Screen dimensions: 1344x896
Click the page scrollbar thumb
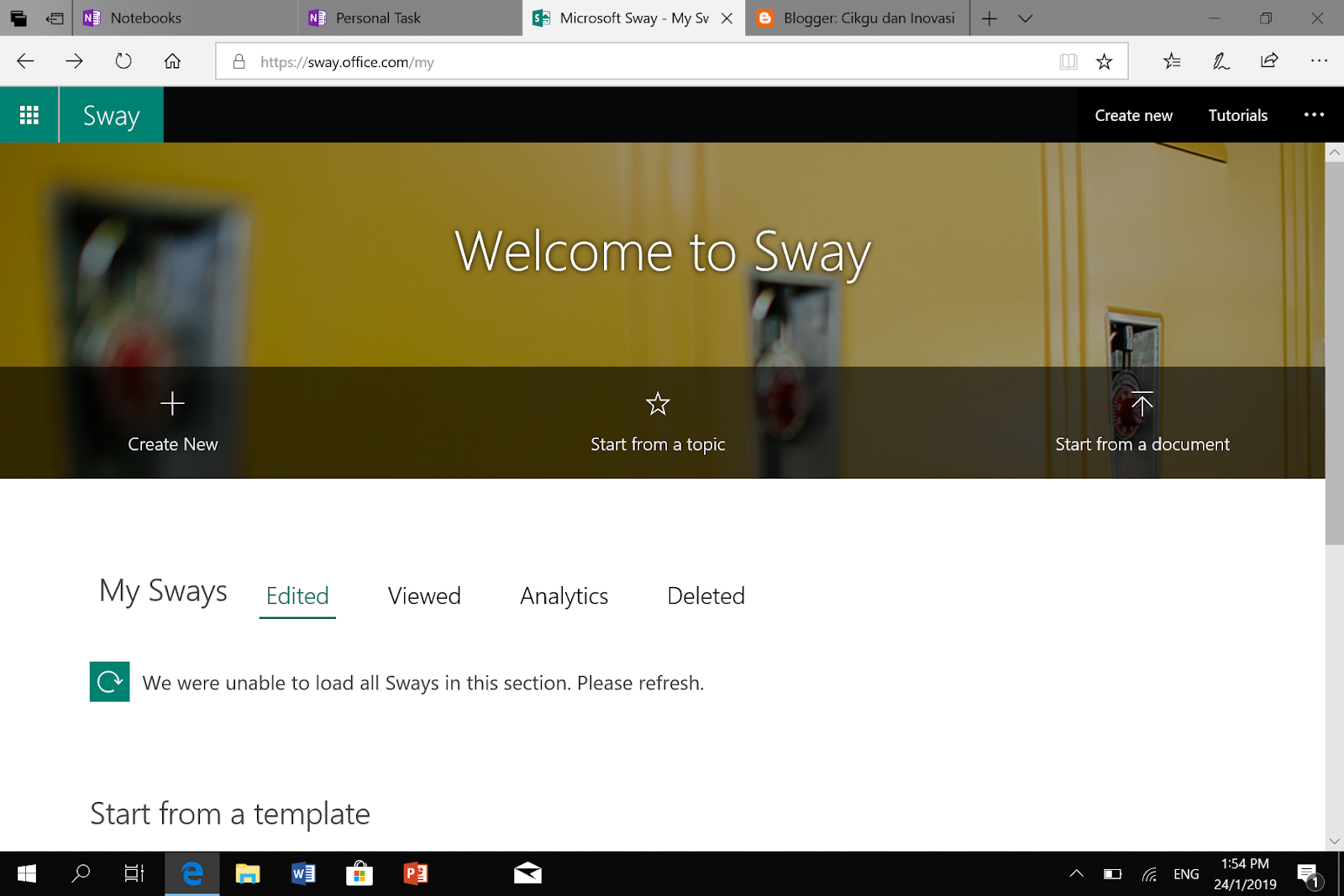point(1334,353)
